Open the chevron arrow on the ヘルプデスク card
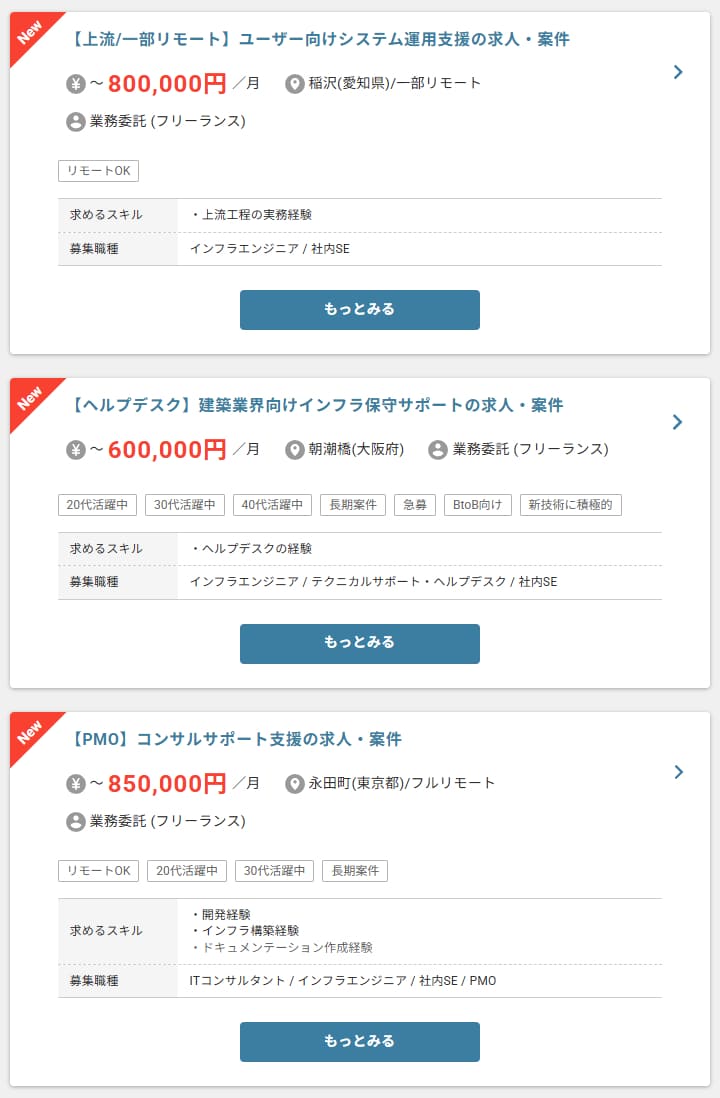The height and width of the screenshot is (1098, 720). click(677, 422)
